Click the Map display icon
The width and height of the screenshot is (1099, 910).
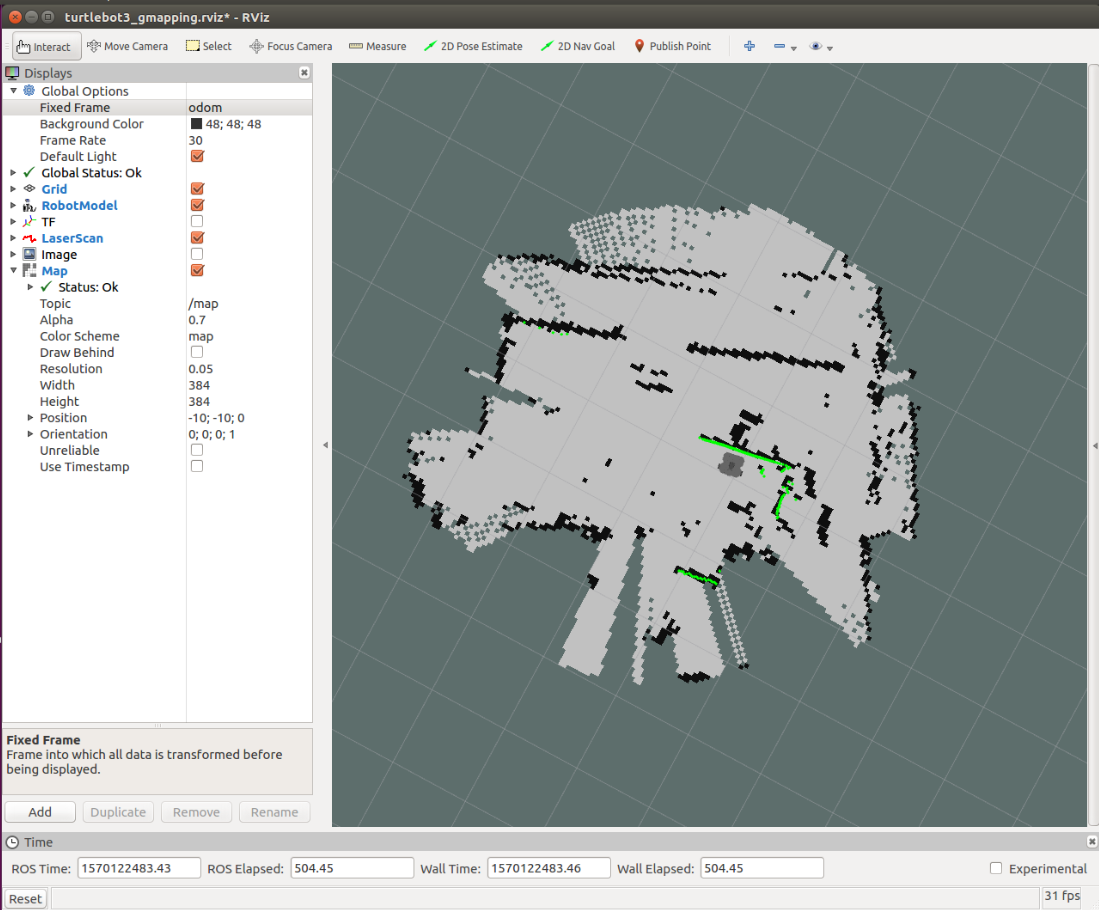click(x=29, y=271)
